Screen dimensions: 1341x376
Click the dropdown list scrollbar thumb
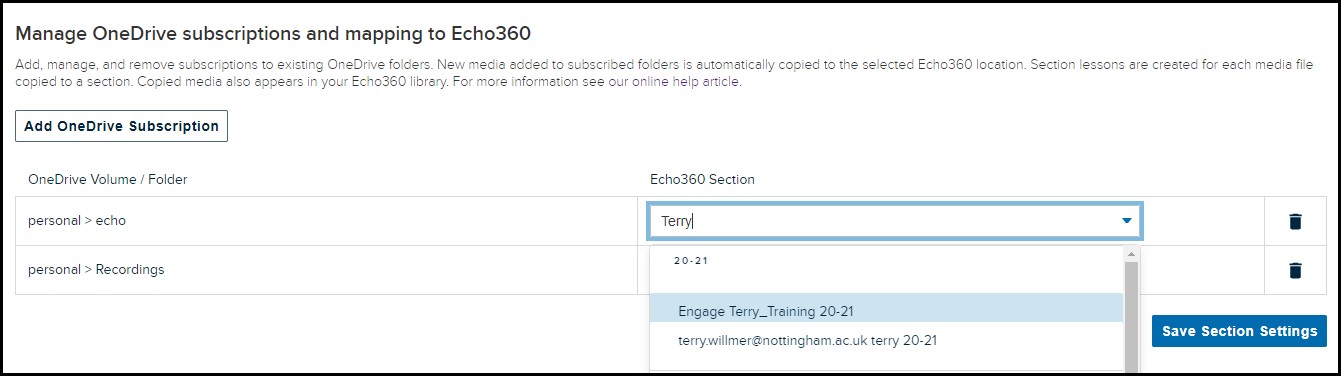[x=1132, y=315]
